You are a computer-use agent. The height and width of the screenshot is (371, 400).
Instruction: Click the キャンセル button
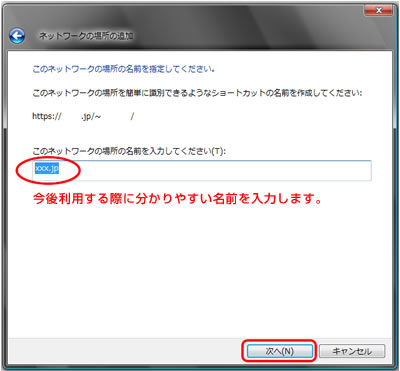pyautogui.click(x=352, y=351)
